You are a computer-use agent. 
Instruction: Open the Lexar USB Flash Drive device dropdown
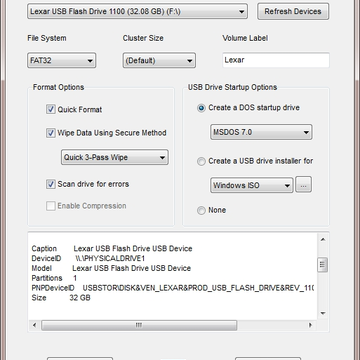137,12
